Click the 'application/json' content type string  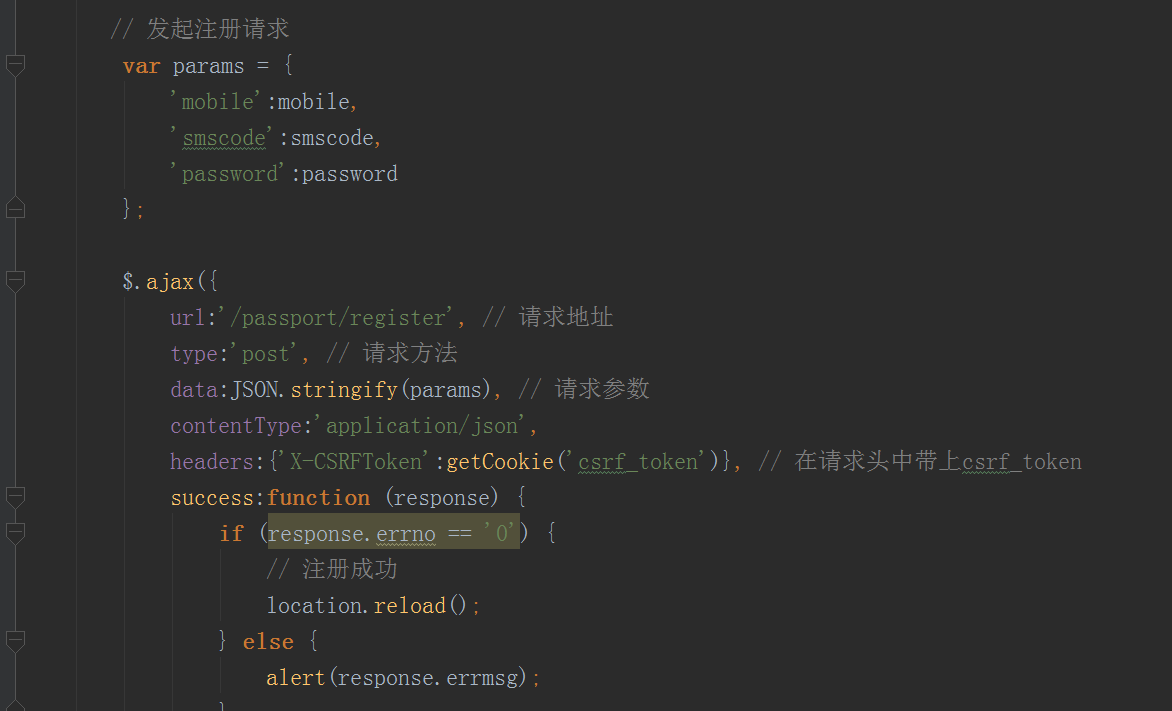(423, 426)
